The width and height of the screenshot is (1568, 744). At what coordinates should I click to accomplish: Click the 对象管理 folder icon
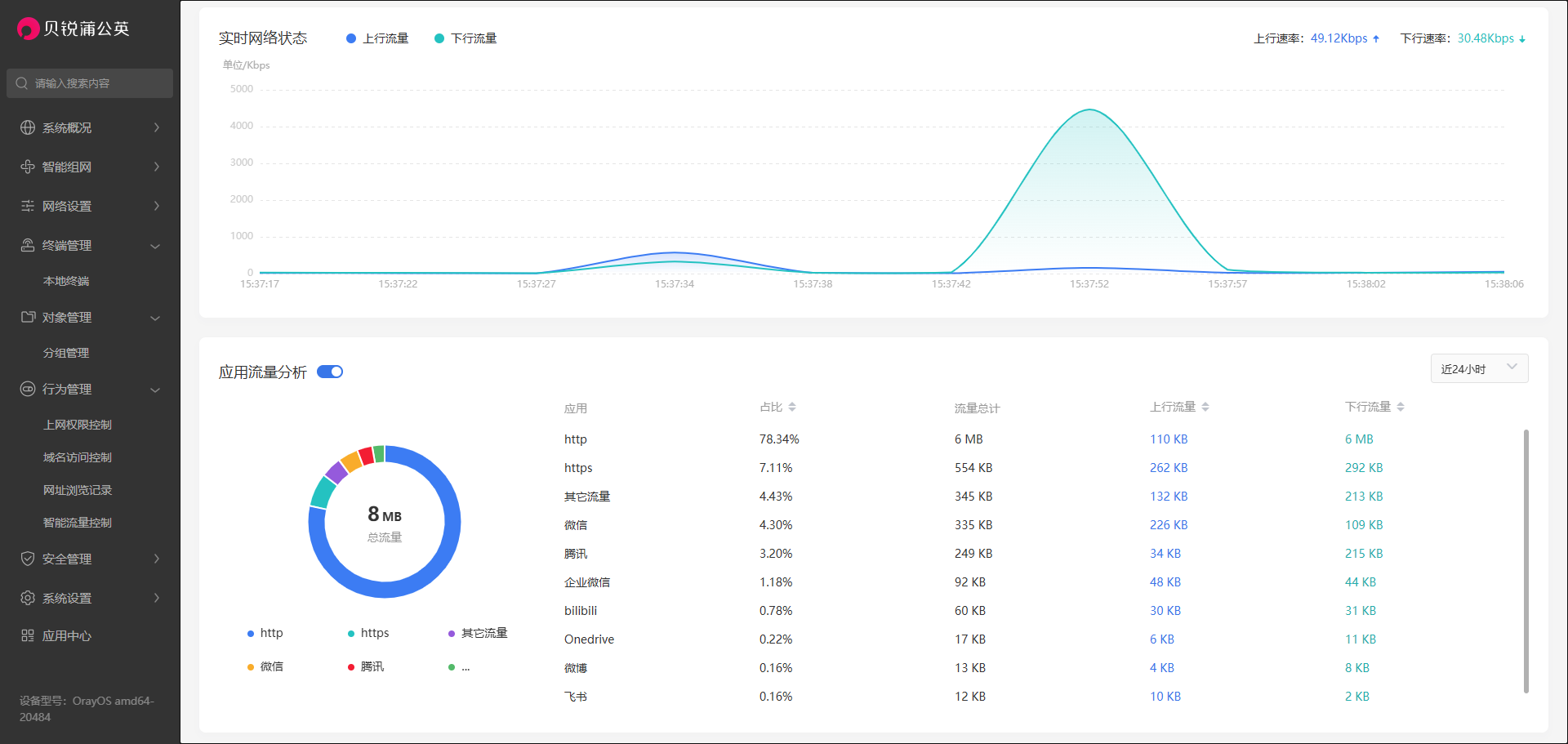click(28, 317)
